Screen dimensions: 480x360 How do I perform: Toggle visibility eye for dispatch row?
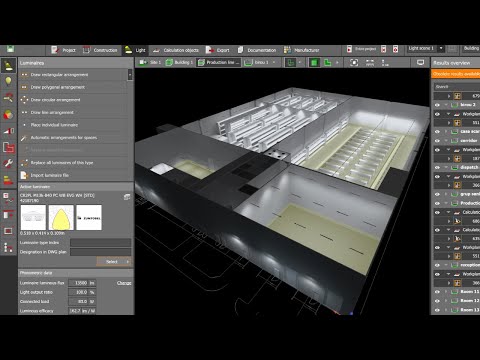[437, 168]
